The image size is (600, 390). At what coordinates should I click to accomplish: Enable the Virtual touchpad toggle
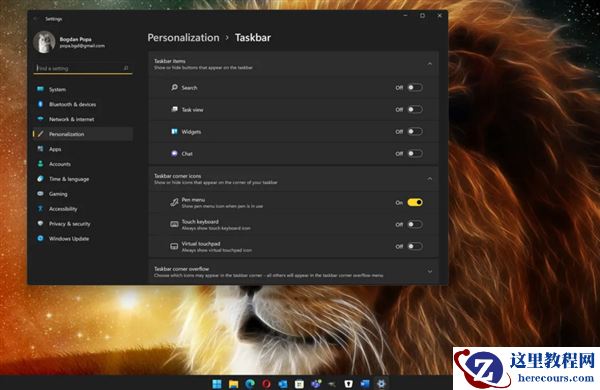[x=415, y=246]
